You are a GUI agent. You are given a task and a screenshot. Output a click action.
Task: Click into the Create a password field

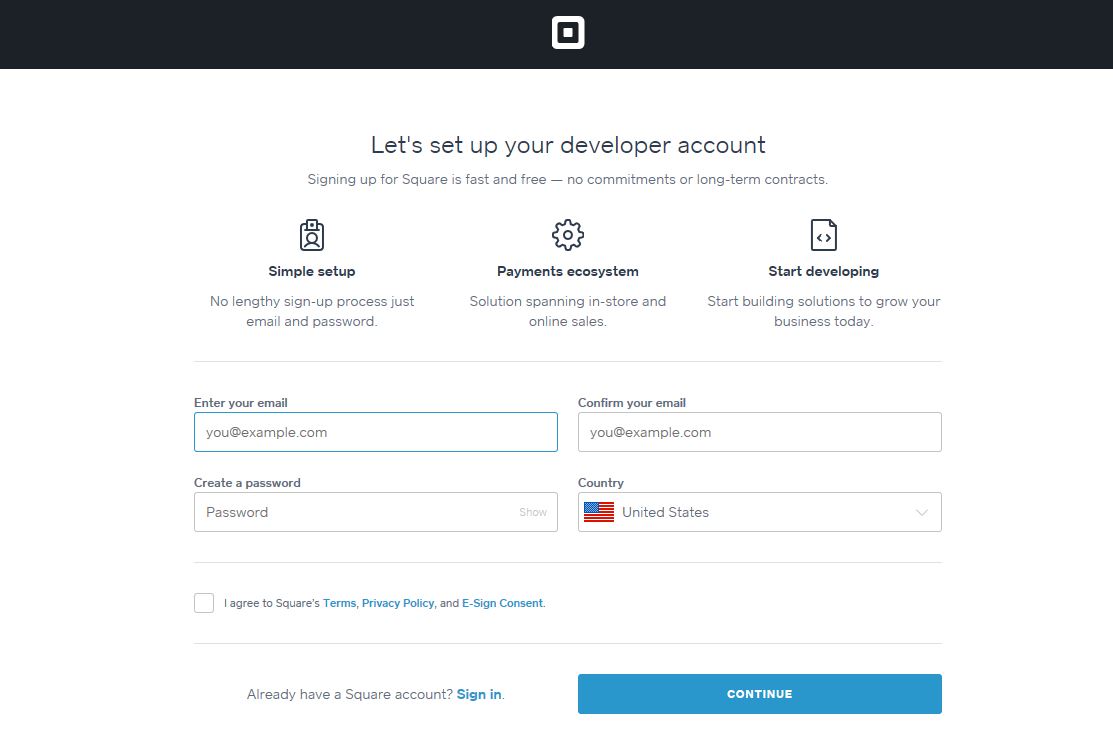click(x=375, y=512)
